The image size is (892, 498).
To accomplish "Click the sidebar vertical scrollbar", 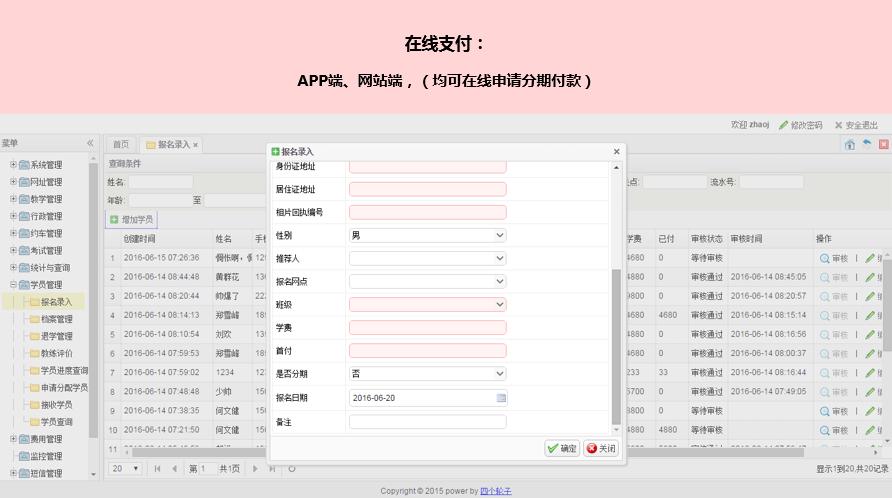I will [93, 300].
